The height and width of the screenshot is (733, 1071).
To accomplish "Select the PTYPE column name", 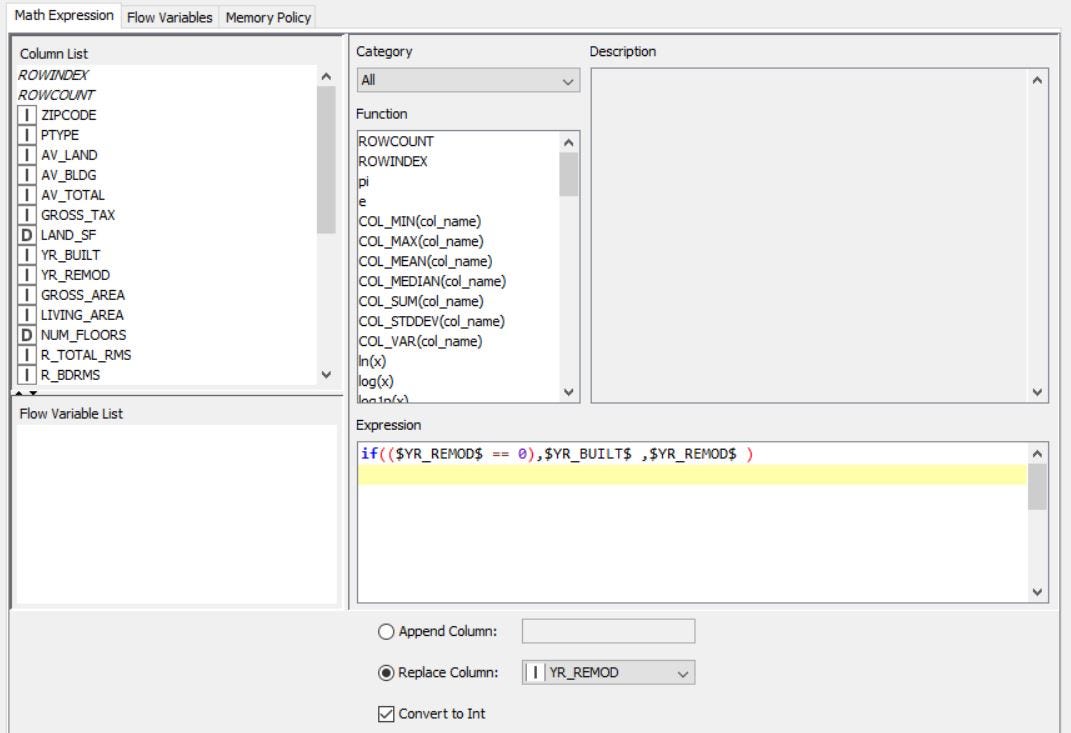I will 59,135.
